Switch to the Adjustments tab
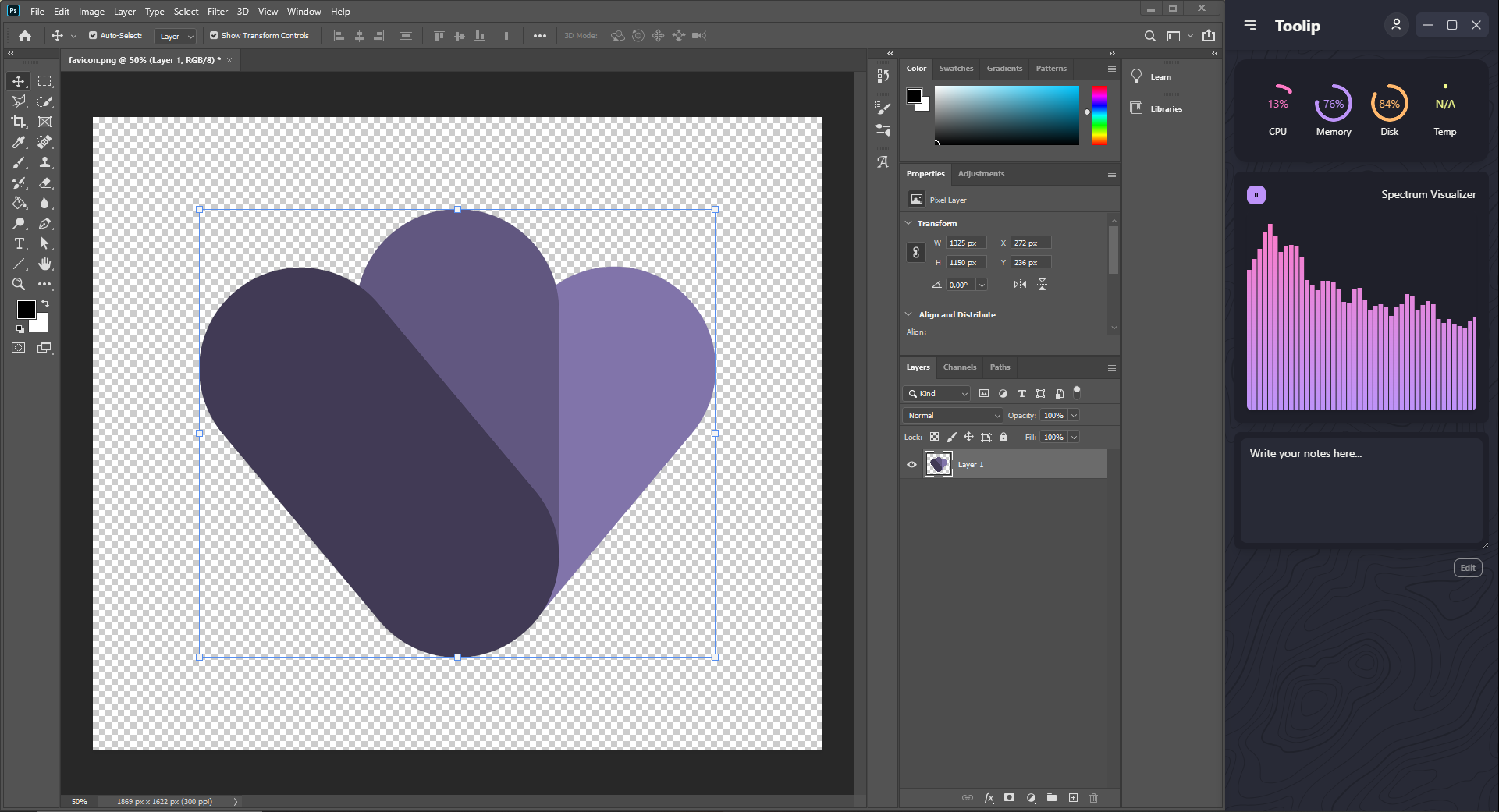 point(981,173)
